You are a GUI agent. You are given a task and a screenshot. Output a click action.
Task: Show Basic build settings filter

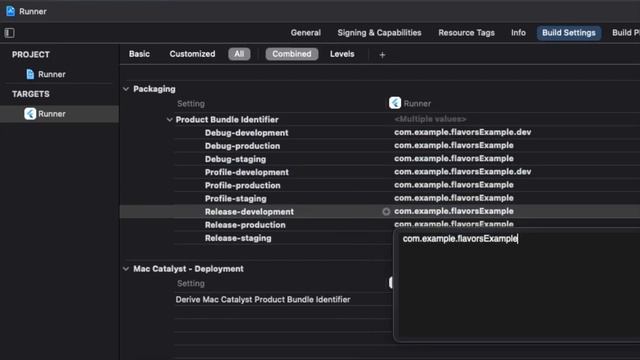(x=139, y=54)
